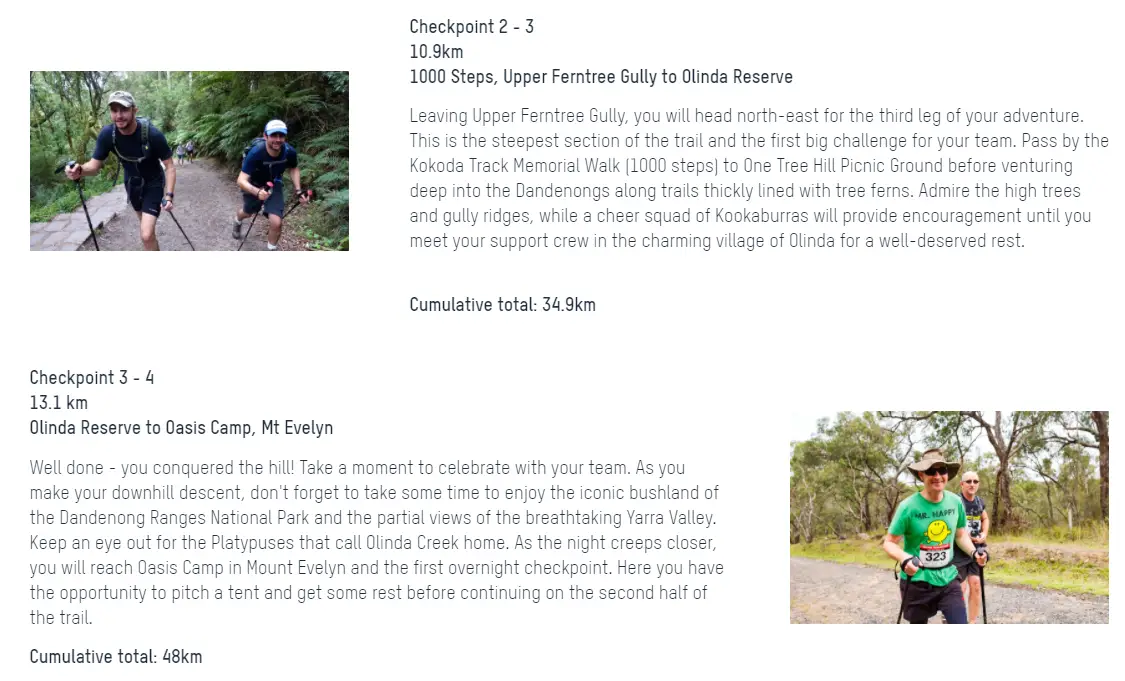
Task: Click 'Cumulative total: 48km' text
Action: point(116,657)
